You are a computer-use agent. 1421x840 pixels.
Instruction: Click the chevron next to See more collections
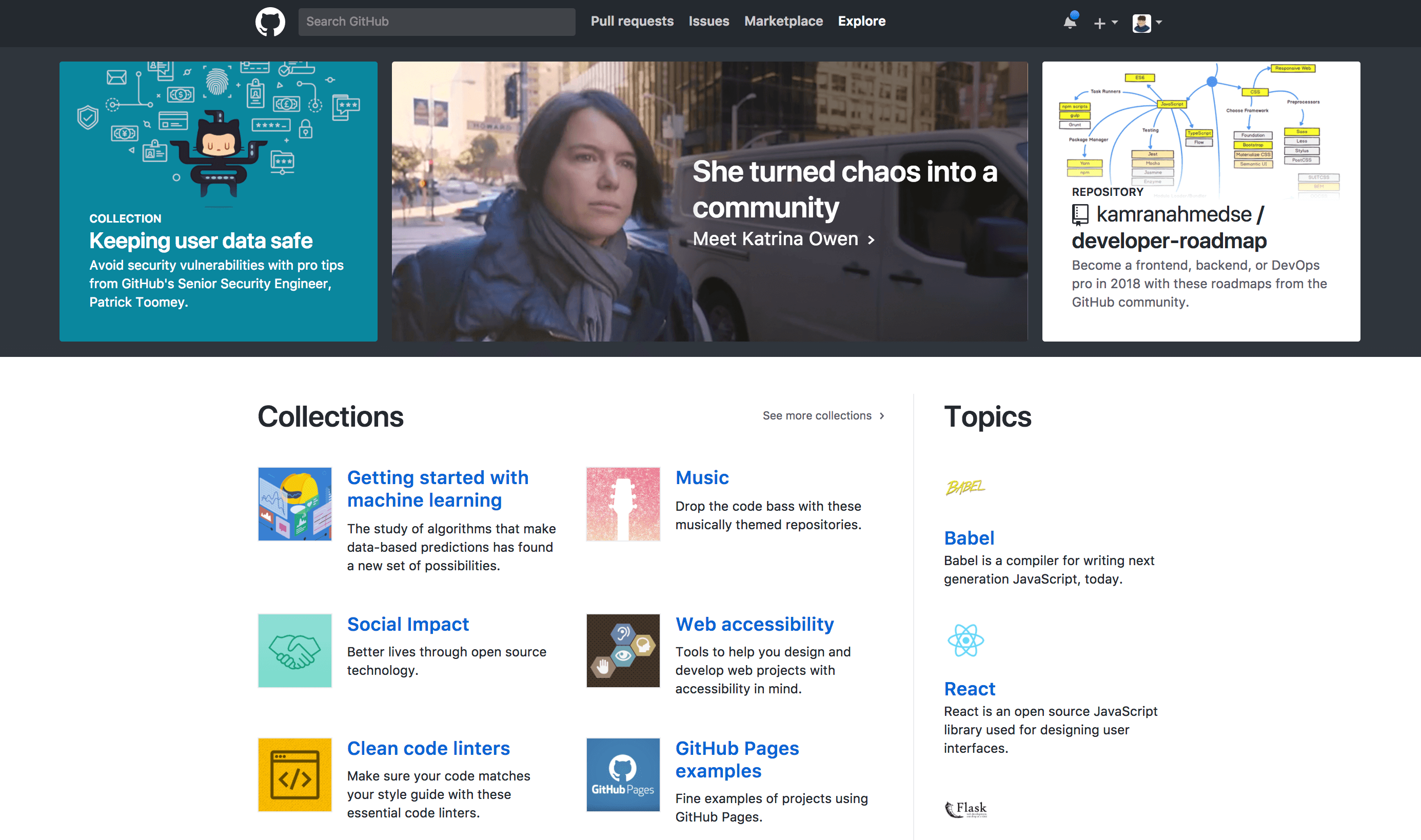881,415
